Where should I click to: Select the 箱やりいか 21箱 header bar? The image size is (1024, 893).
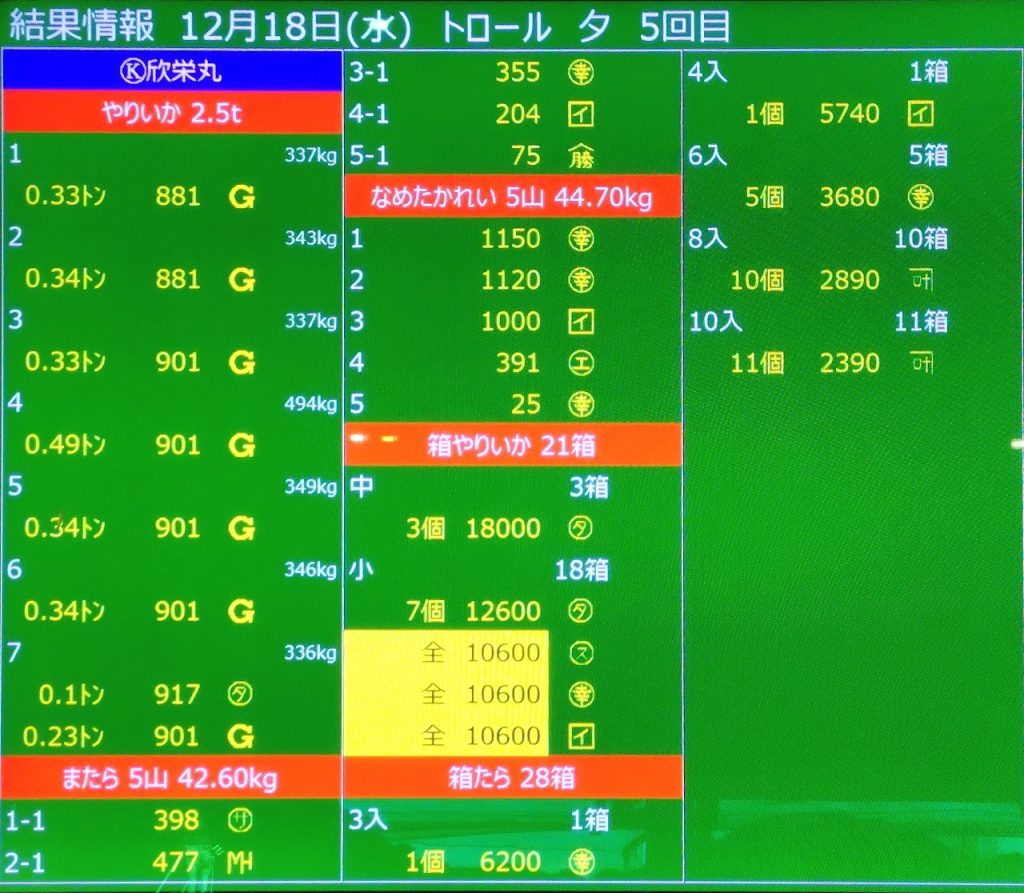click(x=512, y=445)
